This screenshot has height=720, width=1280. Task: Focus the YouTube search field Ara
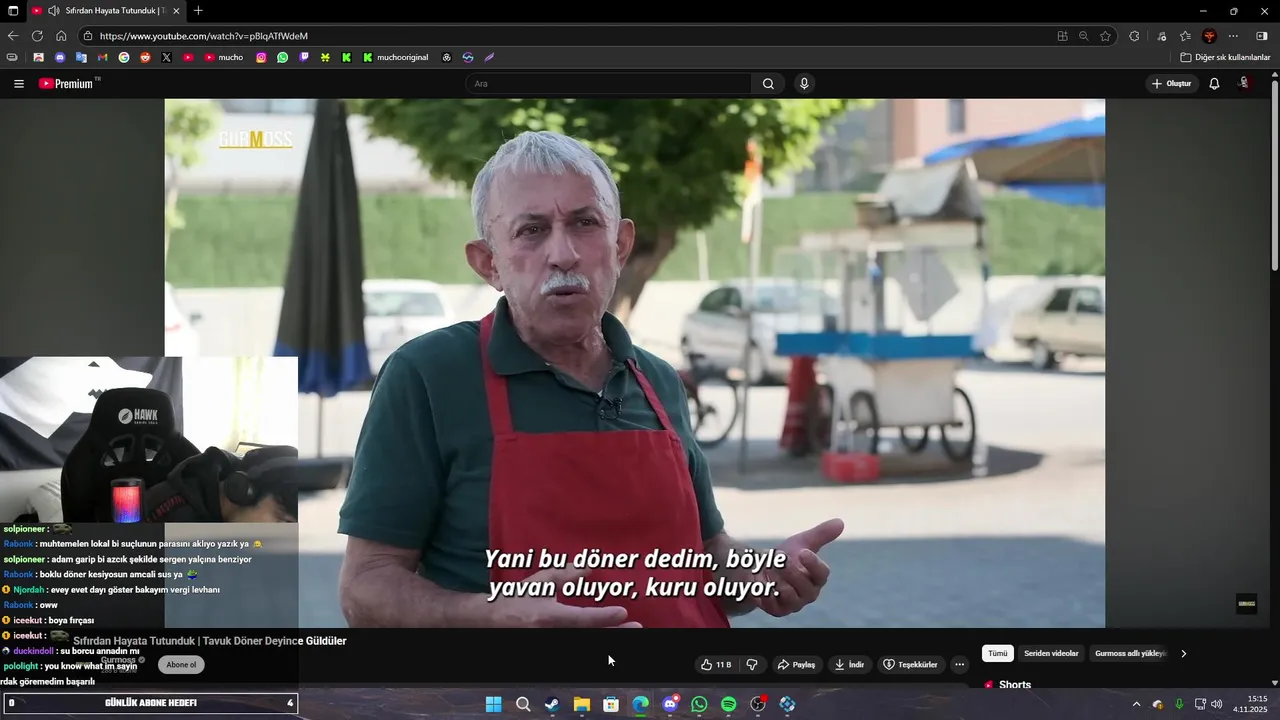coord(609,84)
